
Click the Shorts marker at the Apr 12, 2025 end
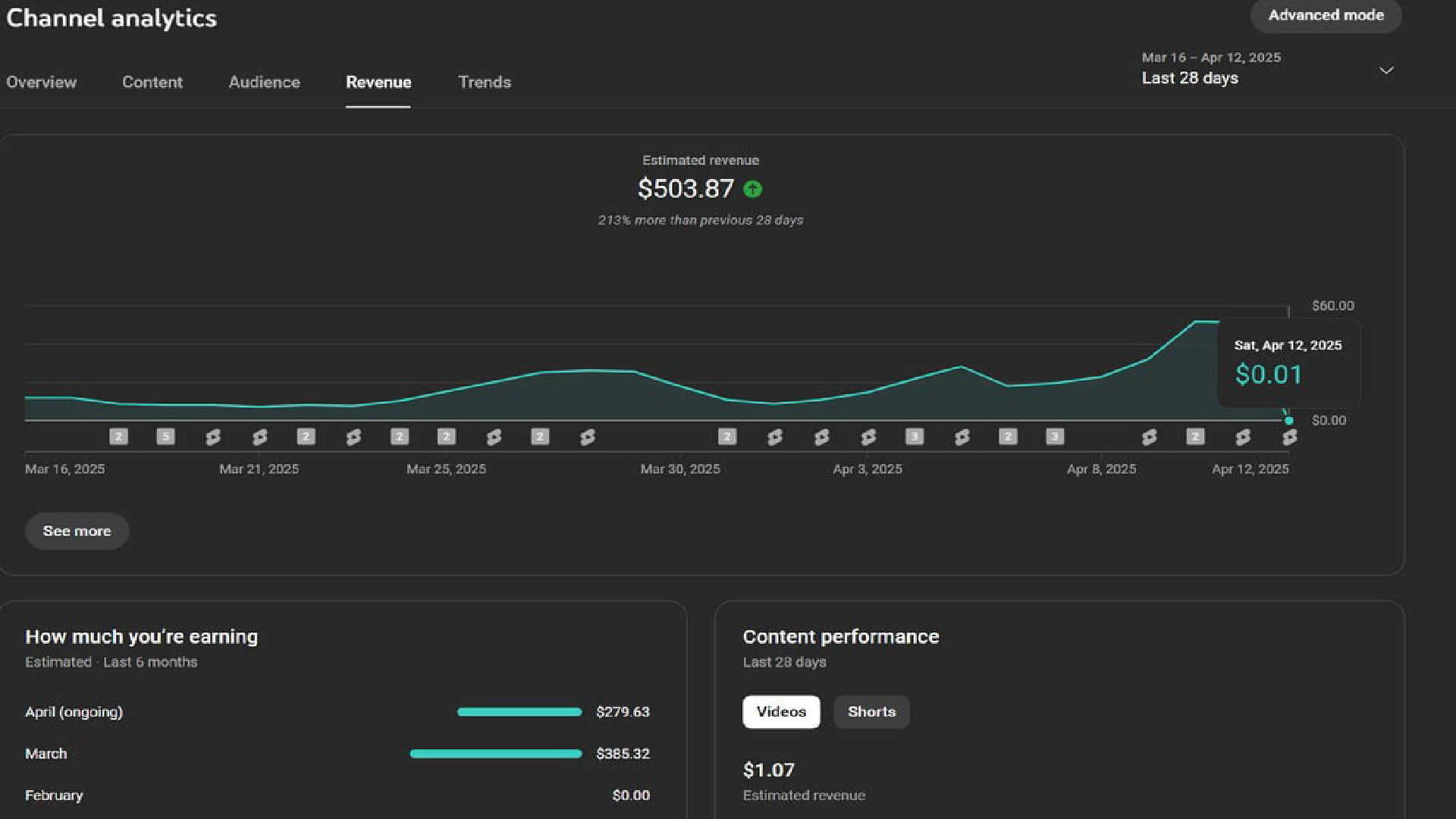point(1289,437)
